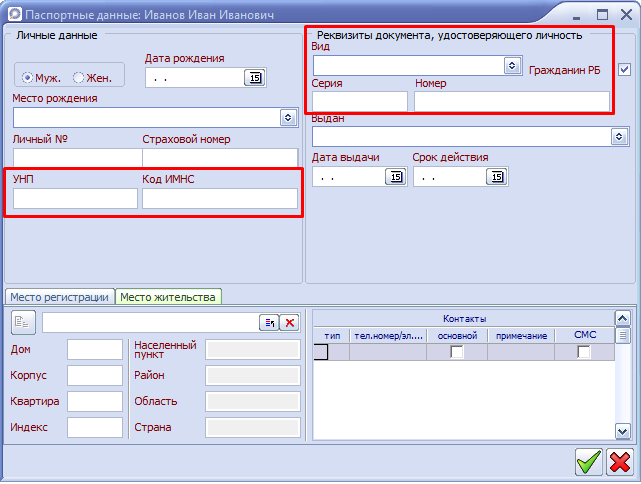Check the СМС checkbox in contacts
641x484 pixels.
(584, 352)
